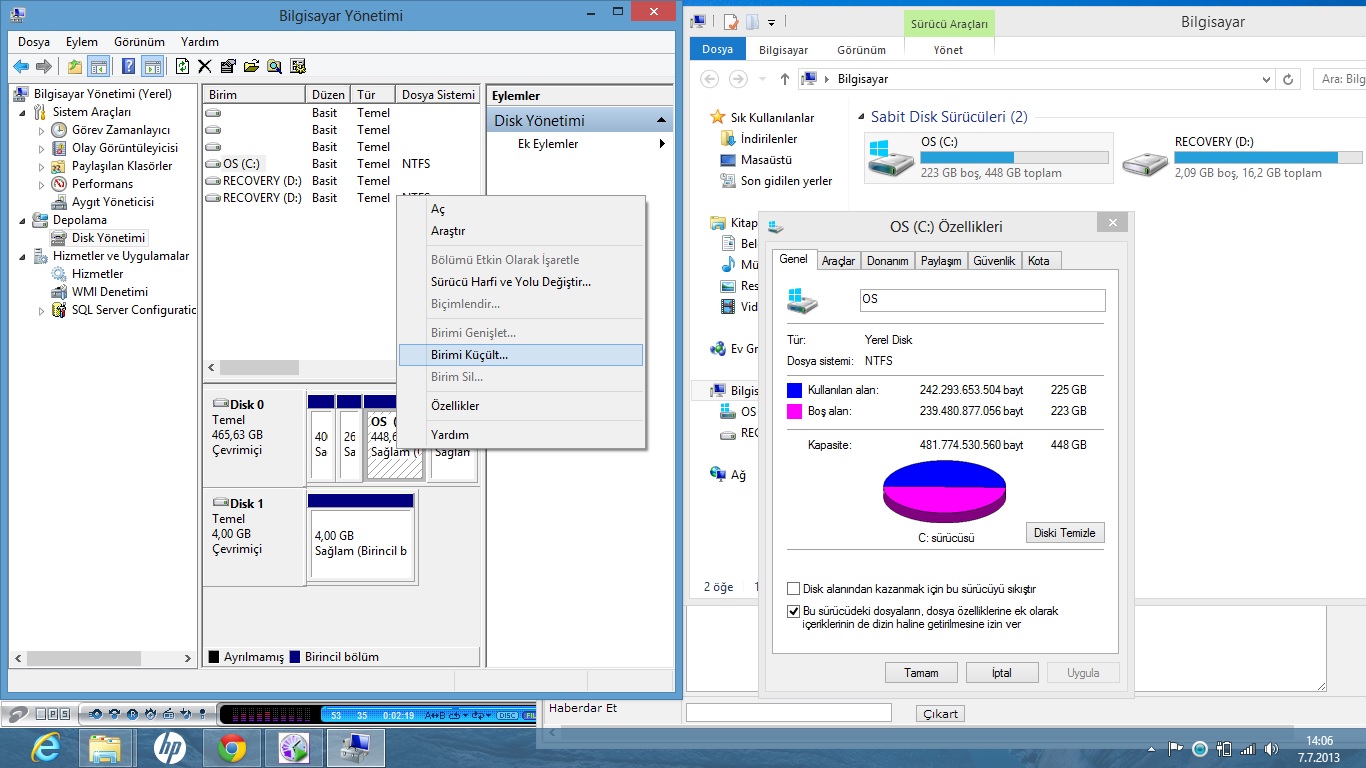
Task: Select the Aygıt Yöneticisi icon
Action: tap(60, 202)
